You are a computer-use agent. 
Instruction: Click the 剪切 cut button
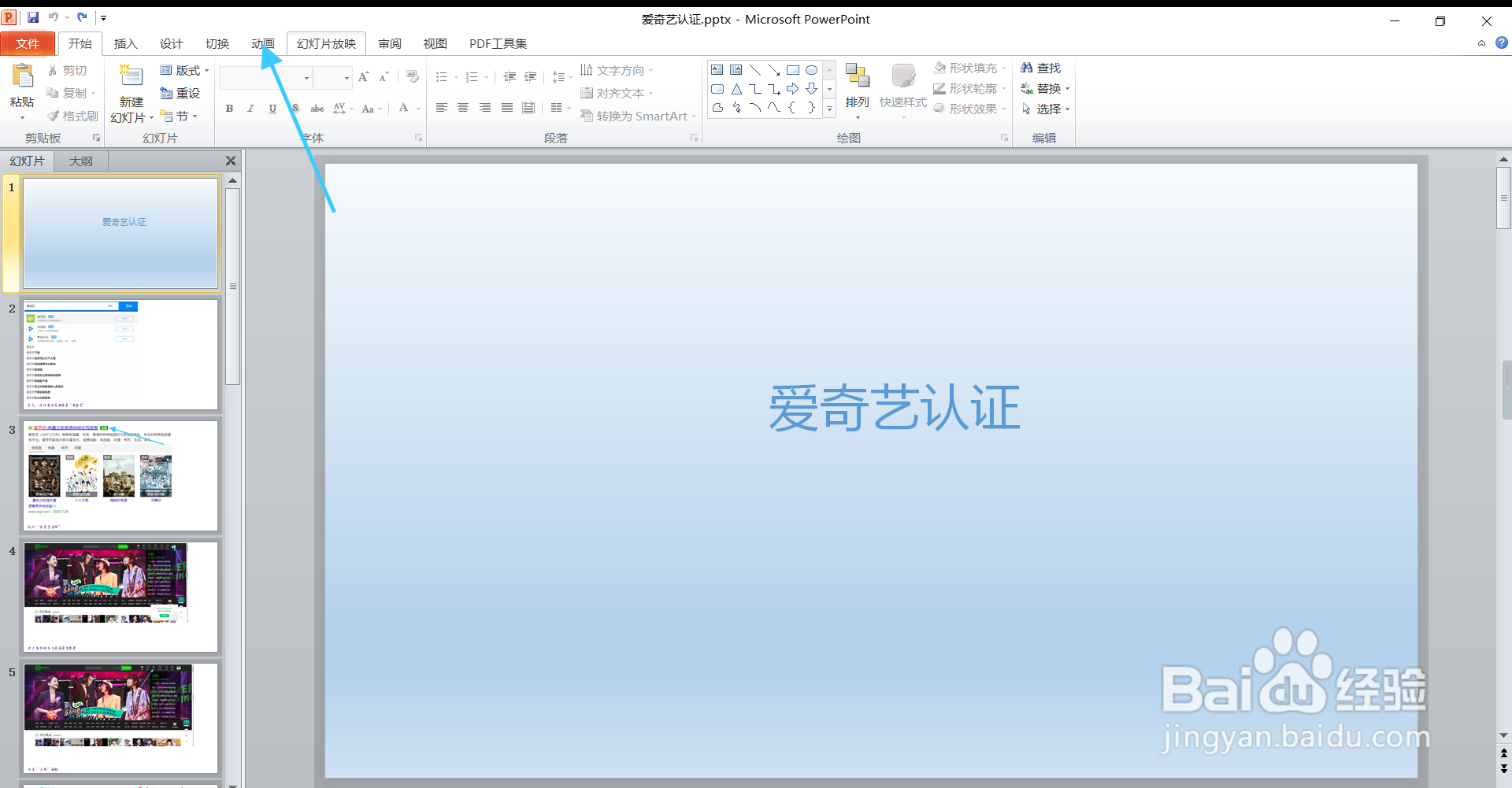coord(67,71)
